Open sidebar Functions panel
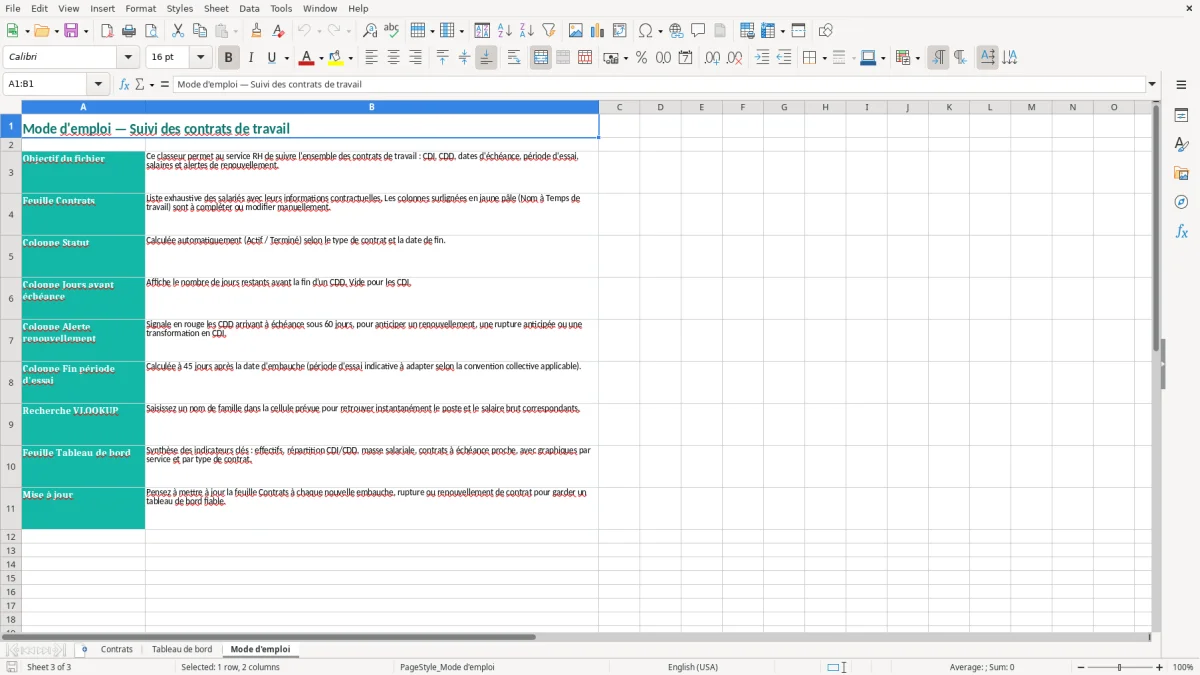 pyautogui.click(x=1181, y=231)
